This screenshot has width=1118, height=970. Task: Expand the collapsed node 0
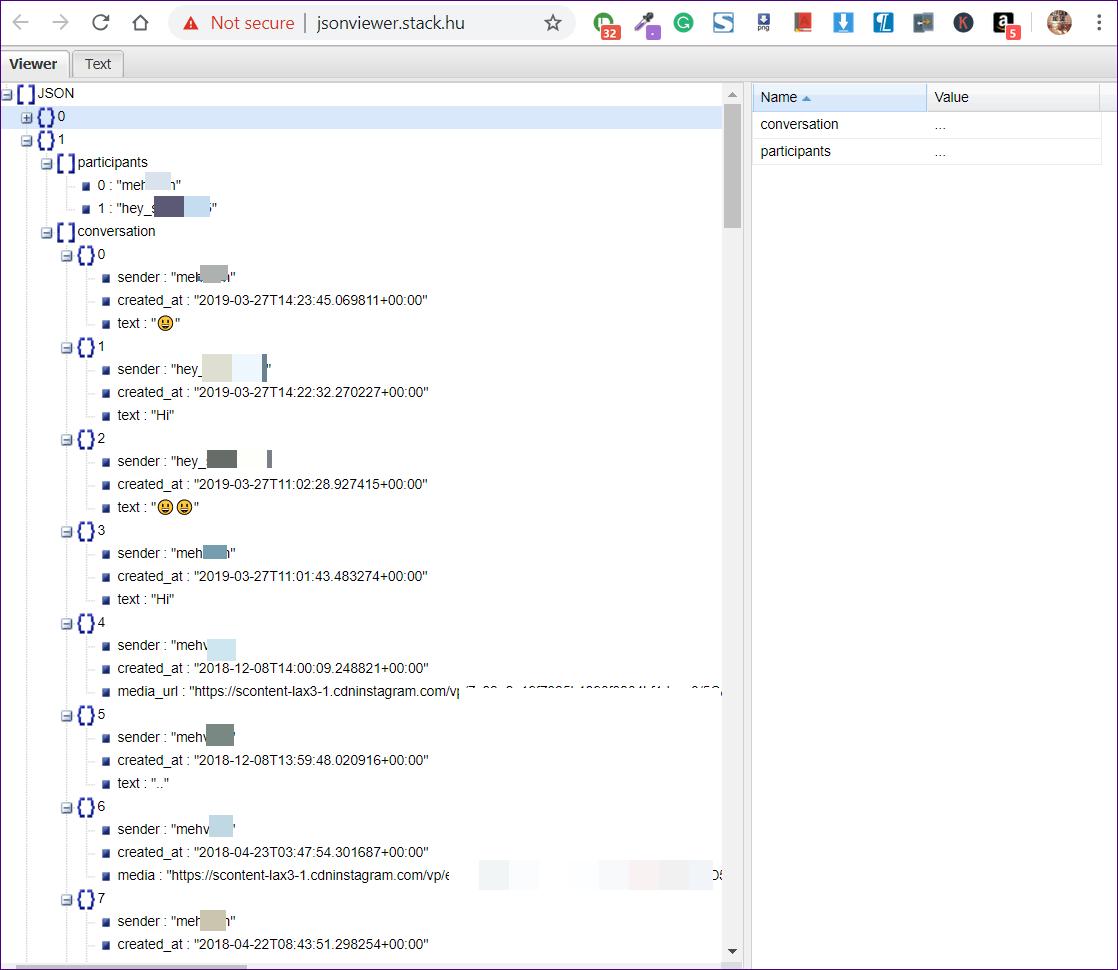[x=27, y=118]
